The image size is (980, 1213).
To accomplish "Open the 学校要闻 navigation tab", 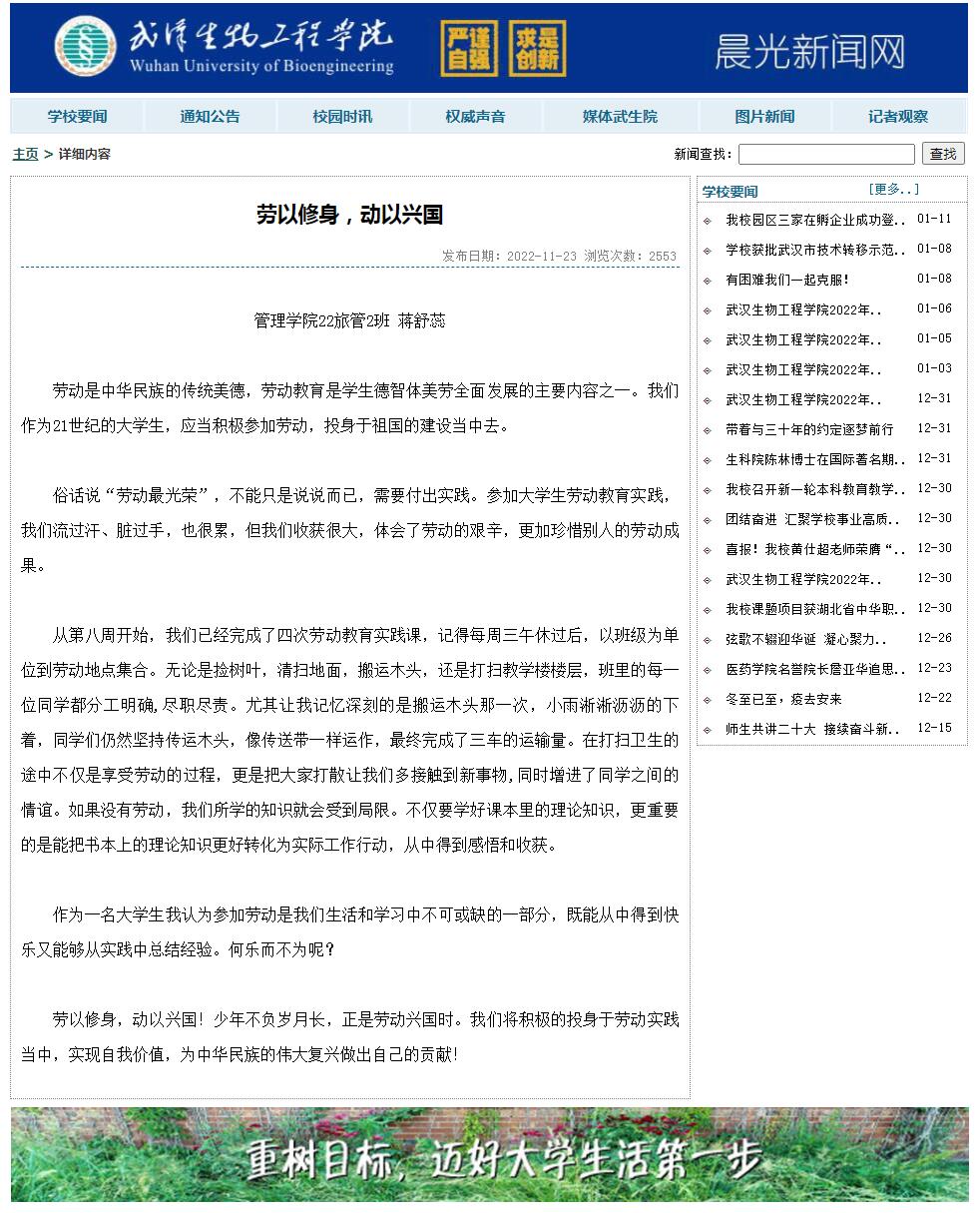I will click(x=77, y=117).
